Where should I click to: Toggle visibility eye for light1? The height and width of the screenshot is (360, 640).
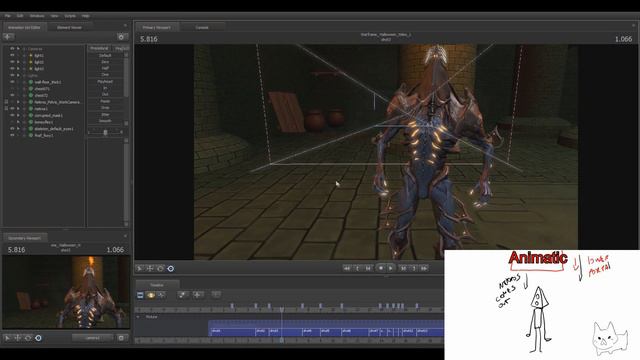(x=12, y=55)
